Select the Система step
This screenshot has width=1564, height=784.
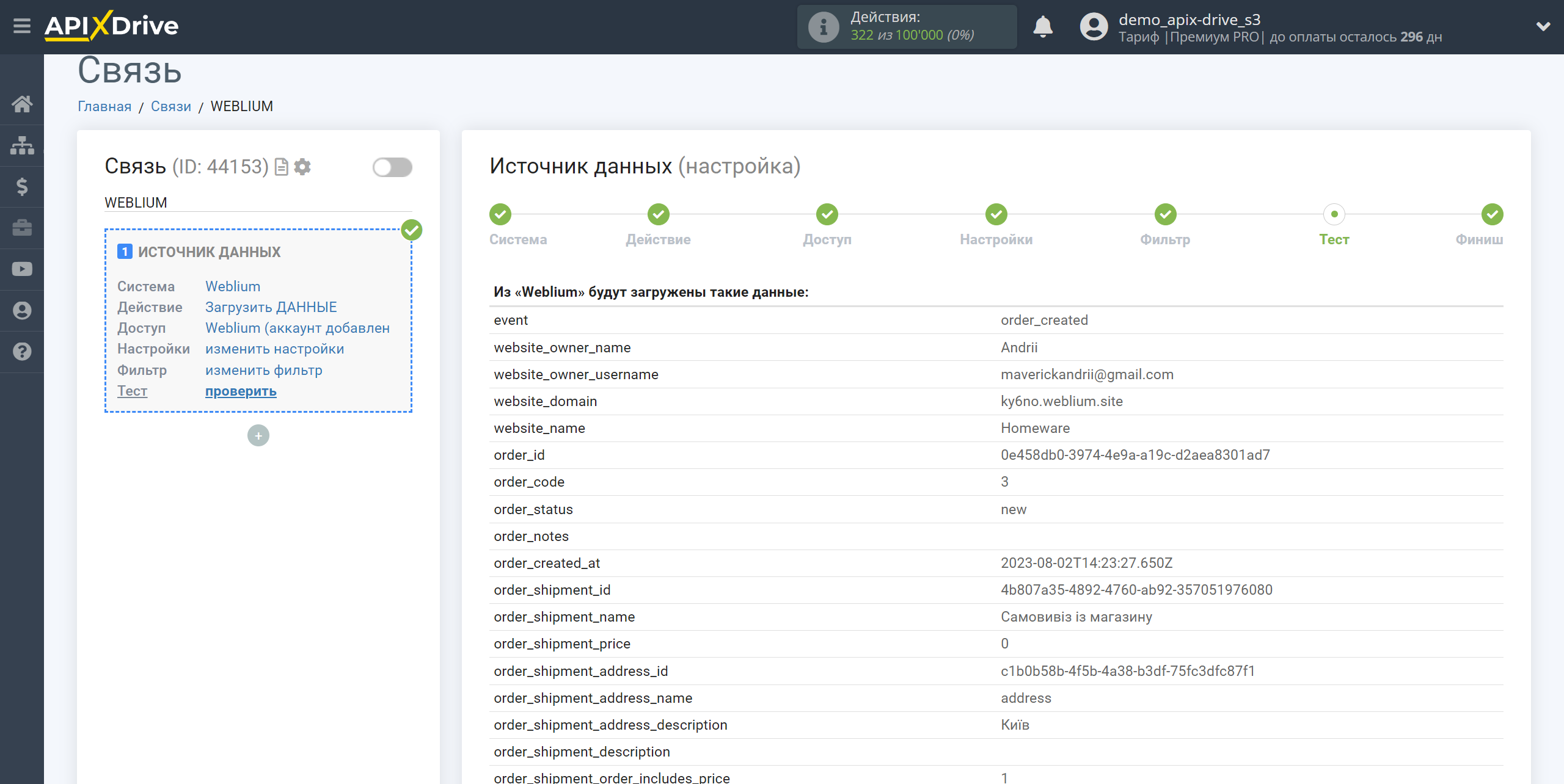click(518, 239)
